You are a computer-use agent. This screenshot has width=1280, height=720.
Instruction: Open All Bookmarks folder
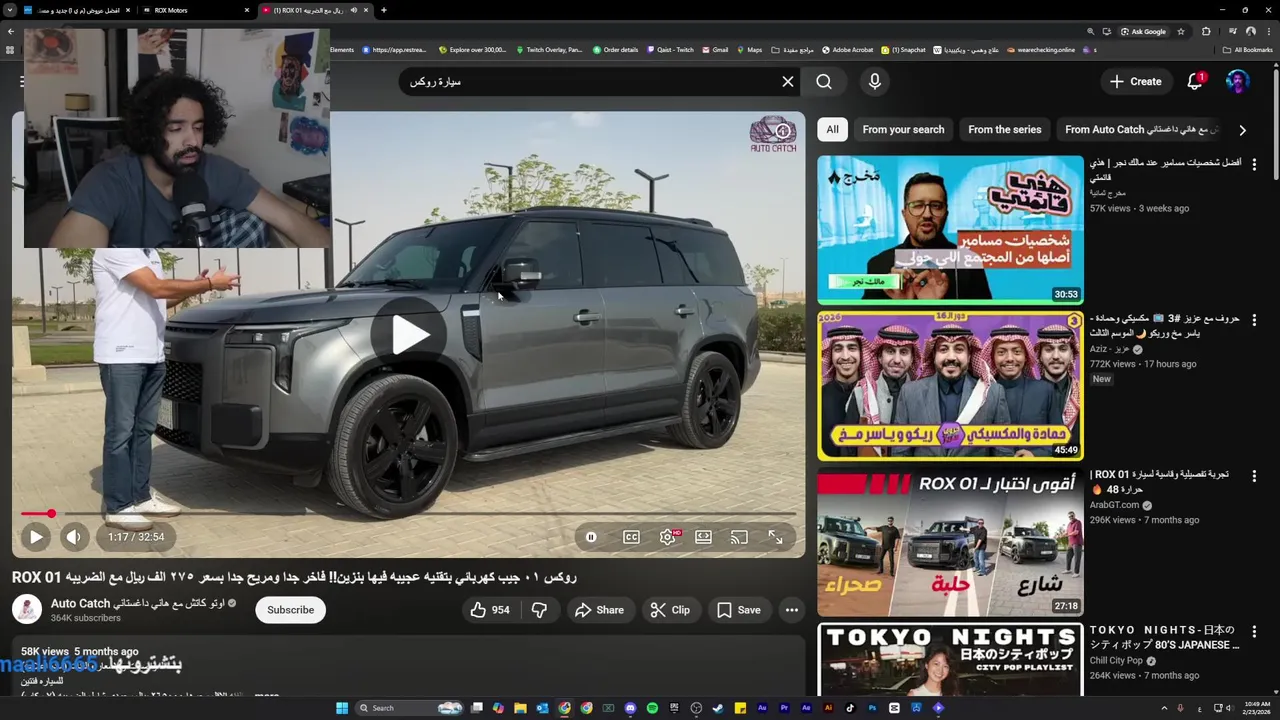pyautogui.click(x=1248, y=50)
